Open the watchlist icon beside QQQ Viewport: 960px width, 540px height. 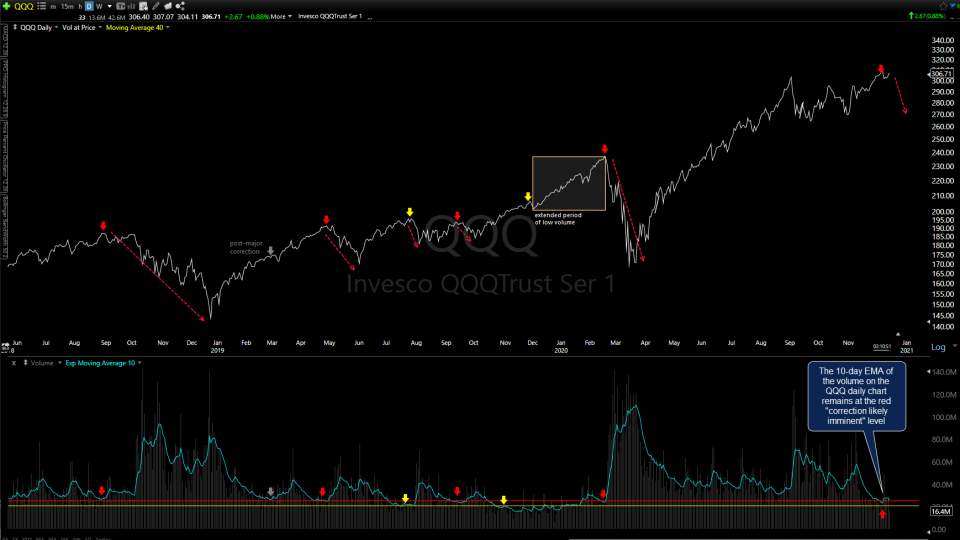click(42, 6)
